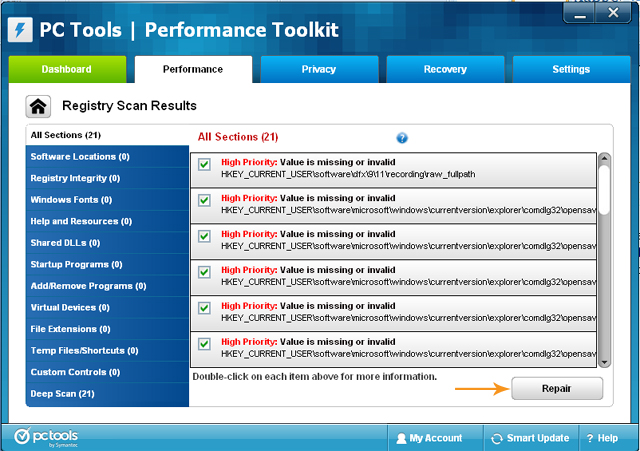Open Help in the bottom bar
The width and height of the screenshot is (640, 451).
pos(602,438)
